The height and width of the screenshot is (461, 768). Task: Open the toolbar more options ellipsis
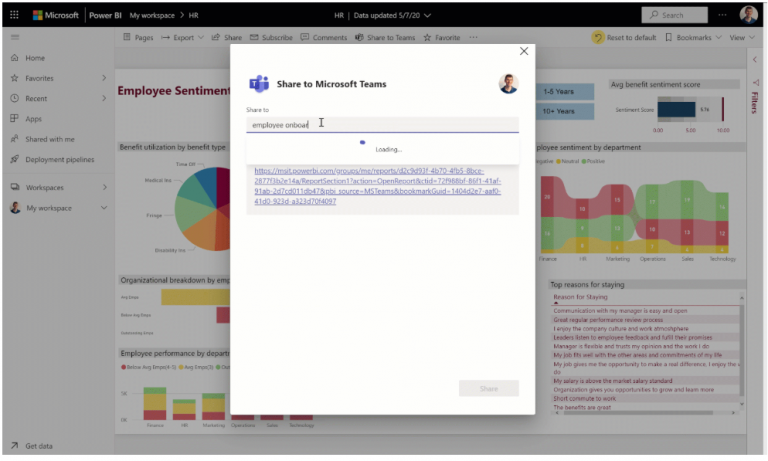click(473, 37)
